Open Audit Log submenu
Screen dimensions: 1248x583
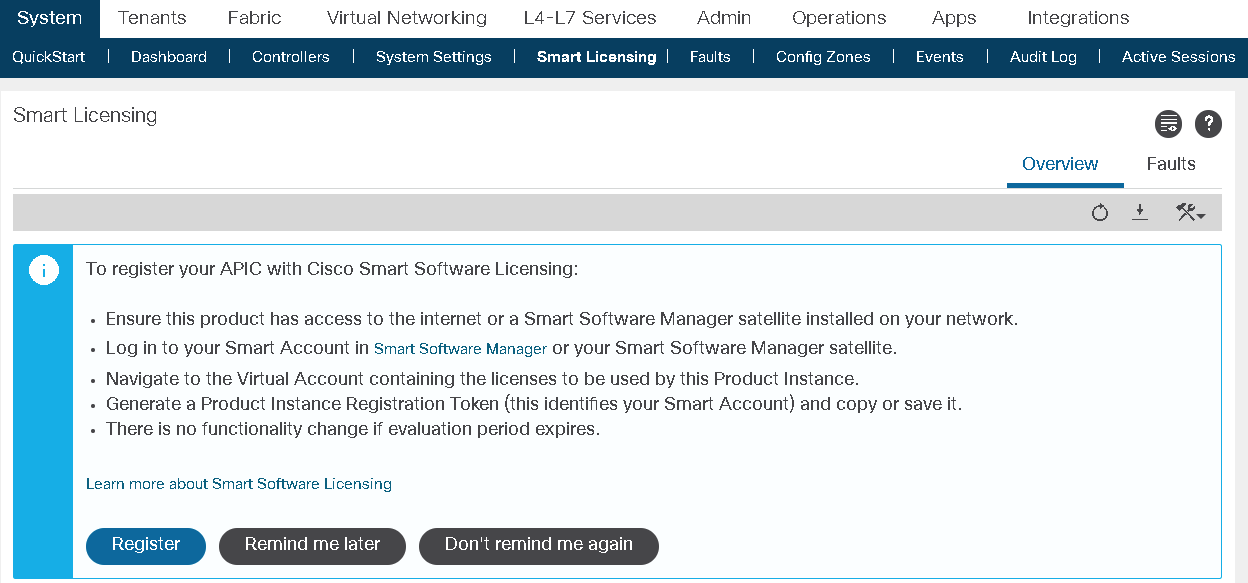(x=1043, y=57)
